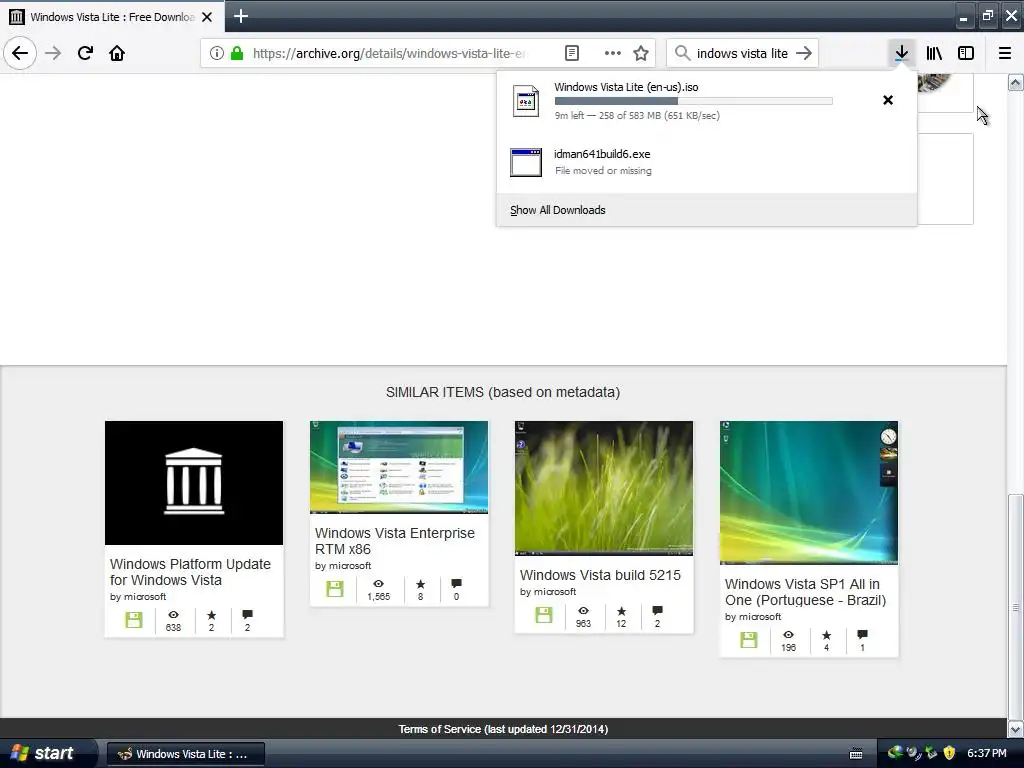Click the iso download progress bar
The width and height of the screenshot is (1024, 768).
coord(693,101)
